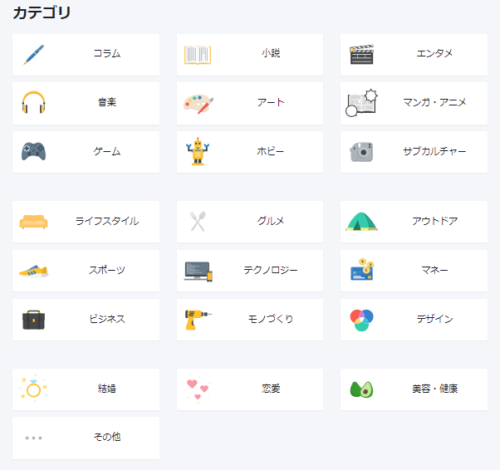The width and height of the screenshot is (500, 470).
Task: Select the open book icon for 小説
Action: point(198,55)
